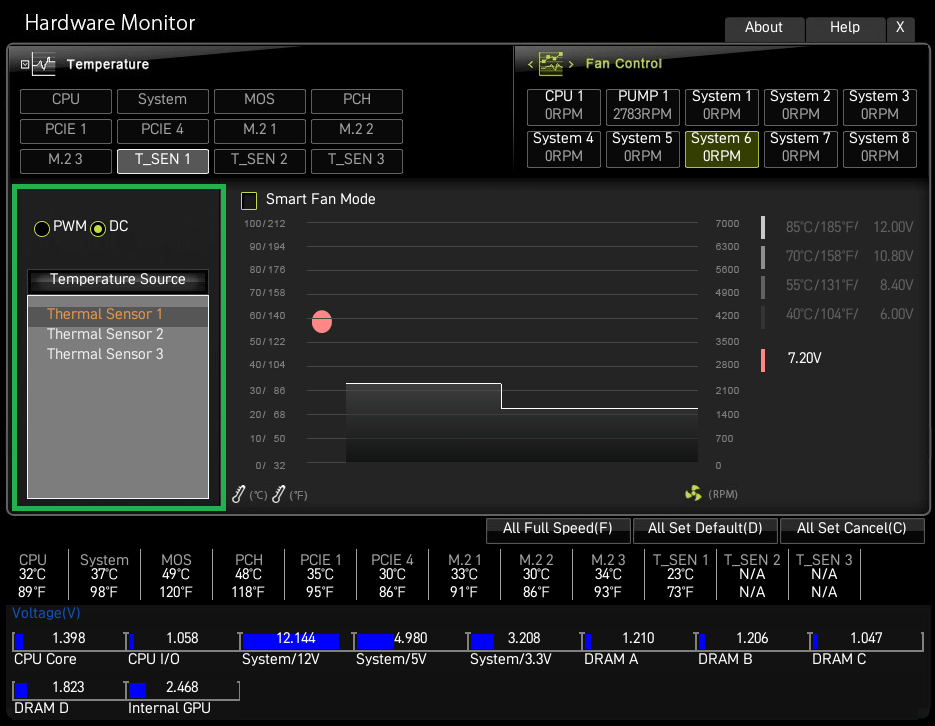Select the MOS temperature sensor button
Screen dimensions: 935x726
click(x=259, y=100)
